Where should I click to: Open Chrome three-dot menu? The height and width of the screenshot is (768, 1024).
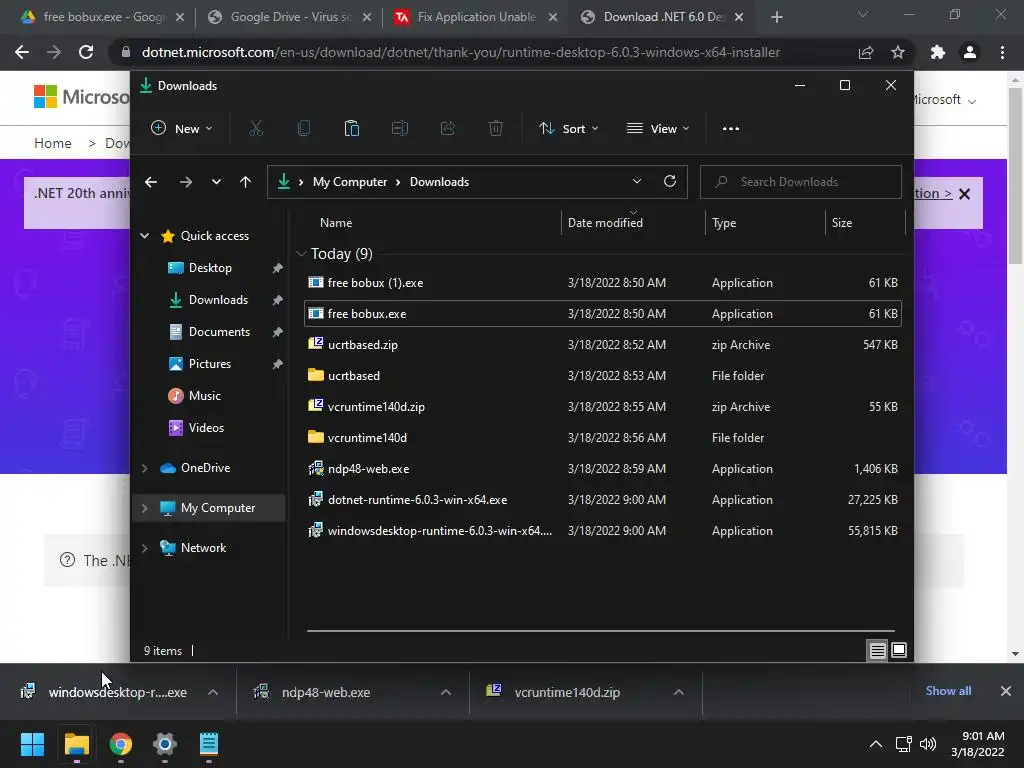(x=1002, y=52)
